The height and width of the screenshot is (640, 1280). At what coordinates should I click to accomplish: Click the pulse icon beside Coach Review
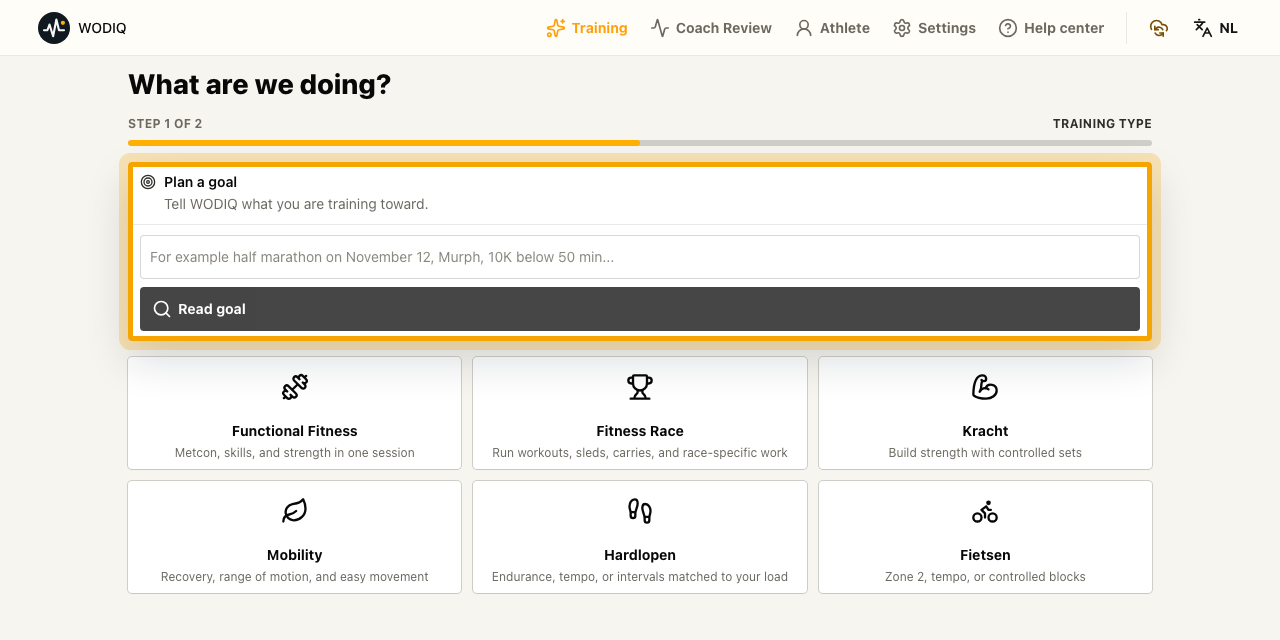tap(660, 28)
